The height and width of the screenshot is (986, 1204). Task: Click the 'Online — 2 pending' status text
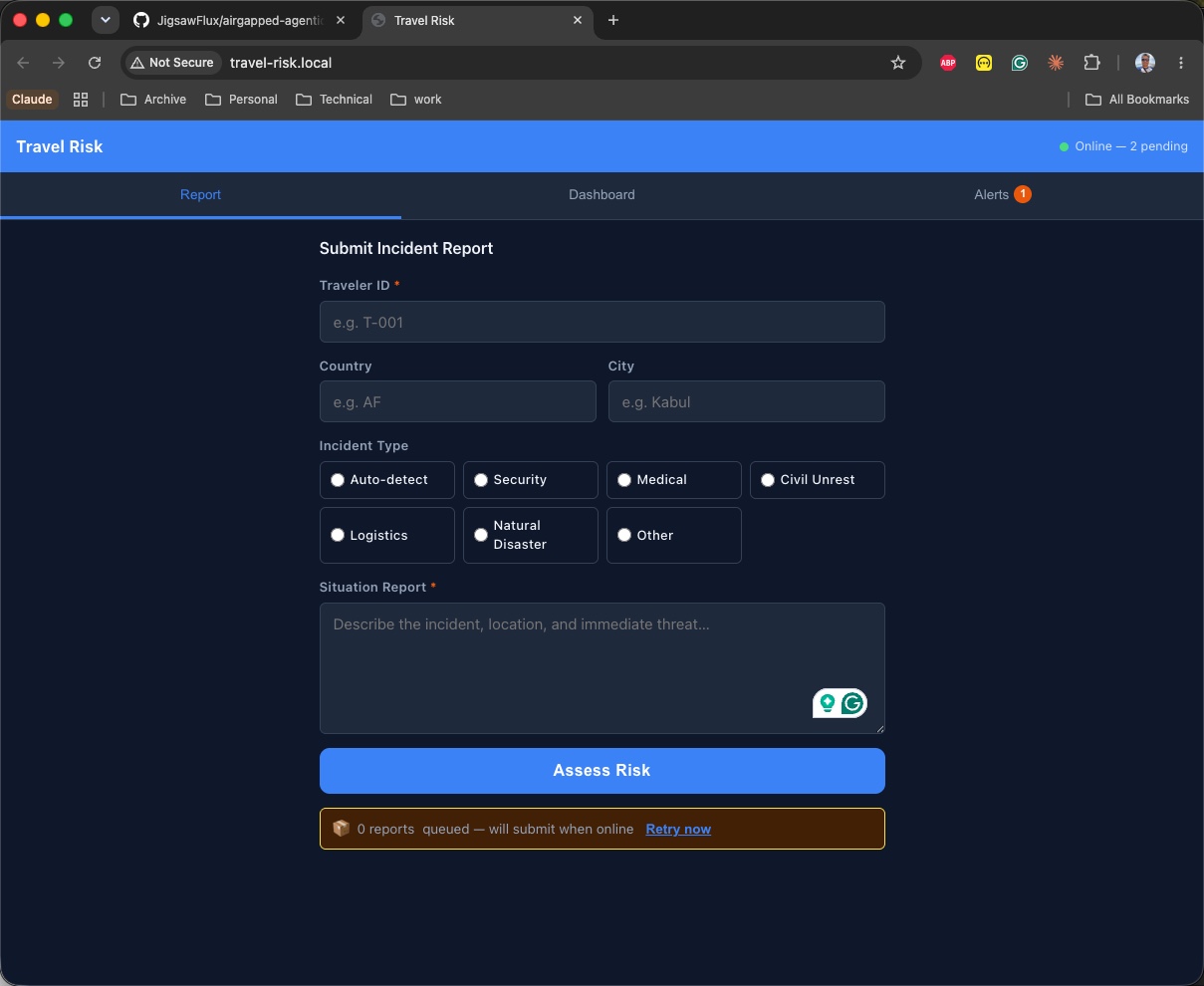[x=1131, y=146]
